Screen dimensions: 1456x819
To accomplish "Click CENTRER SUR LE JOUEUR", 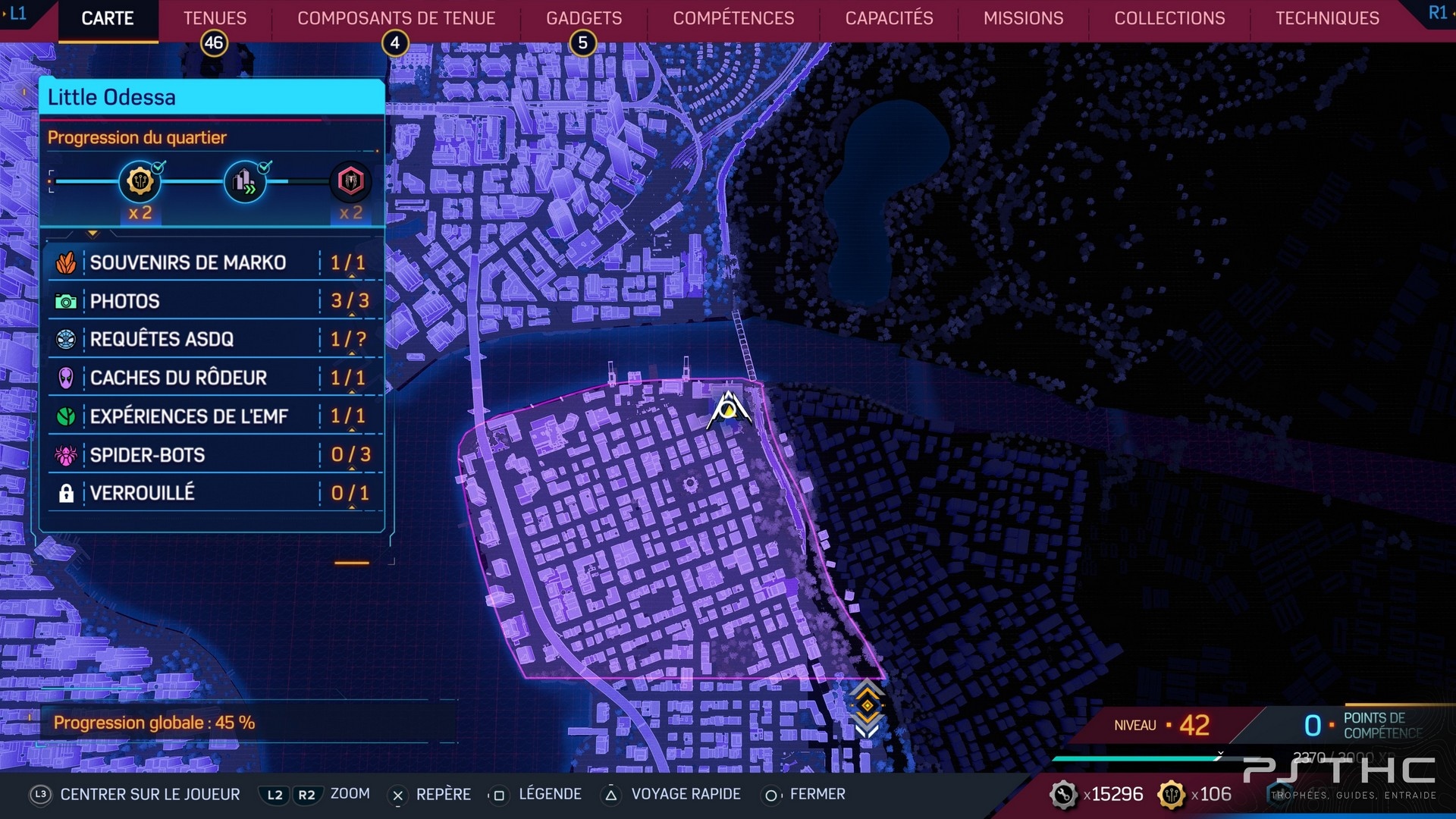I will tap(150, 794).
